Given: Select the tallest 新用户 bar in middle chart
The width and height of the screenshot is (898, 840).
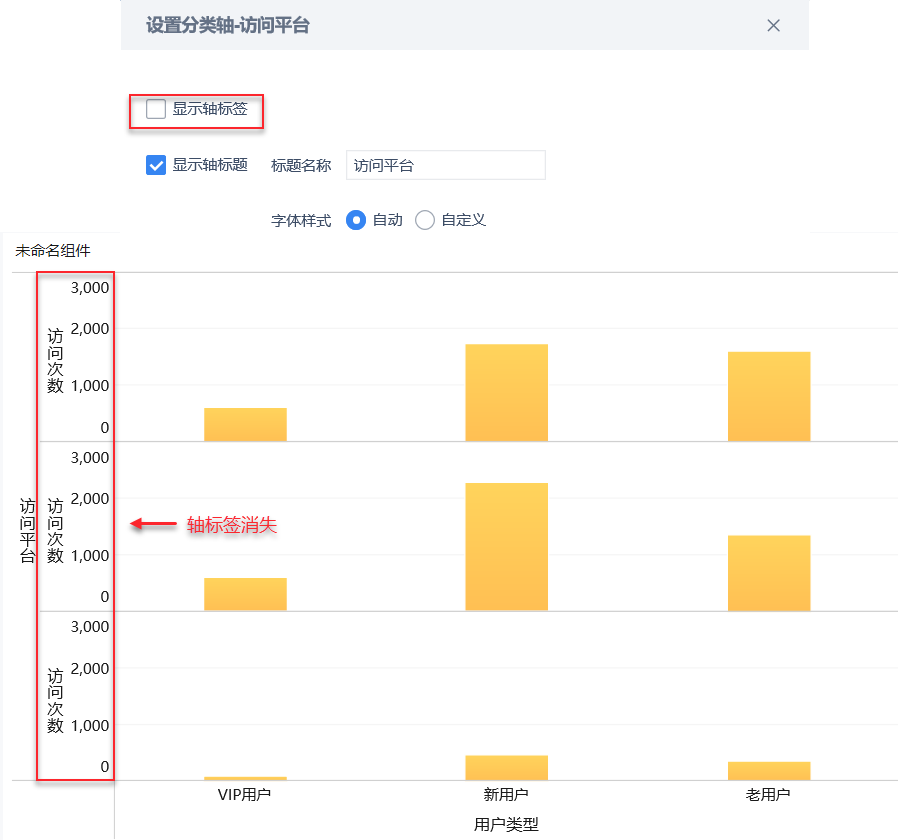Looking at the screenshot, I should 506,547.
